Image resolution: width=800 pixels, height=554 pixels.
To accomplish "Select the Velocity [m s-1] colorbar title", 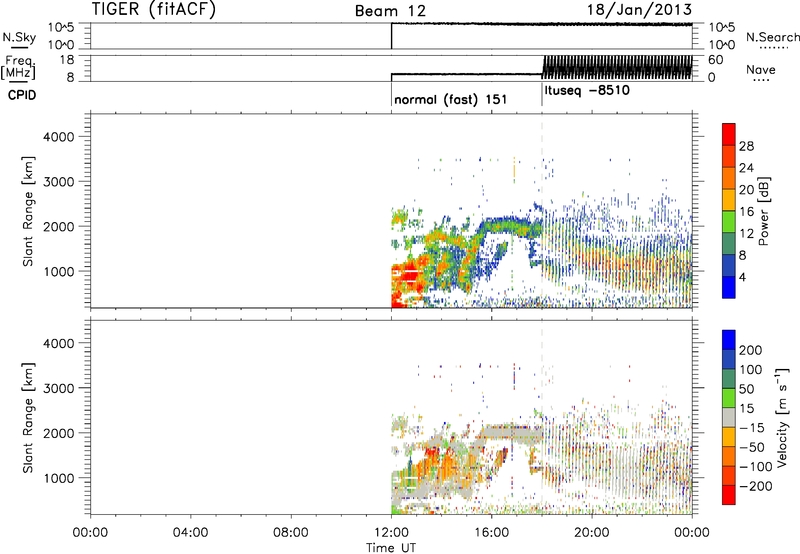I will [x=782, y=417].
